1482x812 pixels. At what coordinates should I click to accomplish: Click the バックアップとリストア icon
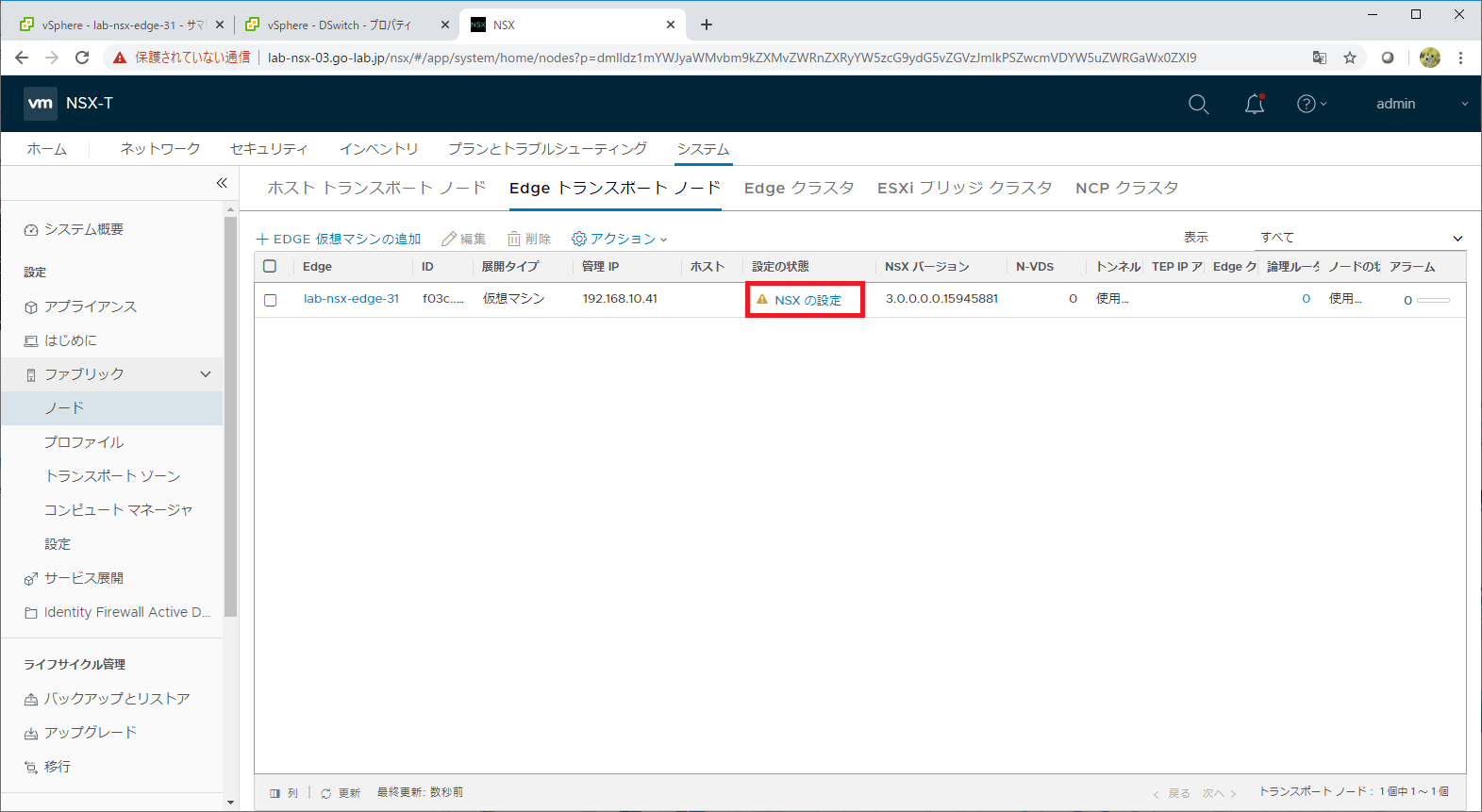point(31,700)
